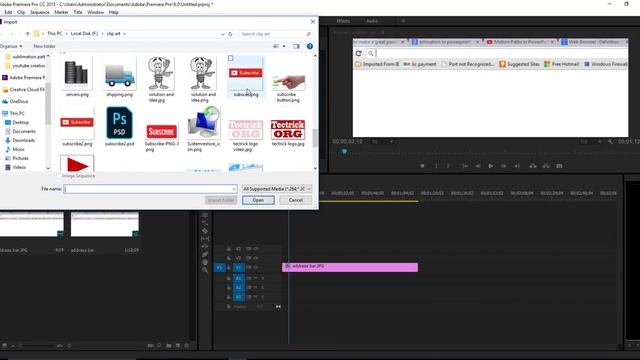640x360 pixels.
Task: Open the Marker menu
Action: point(61,12)
